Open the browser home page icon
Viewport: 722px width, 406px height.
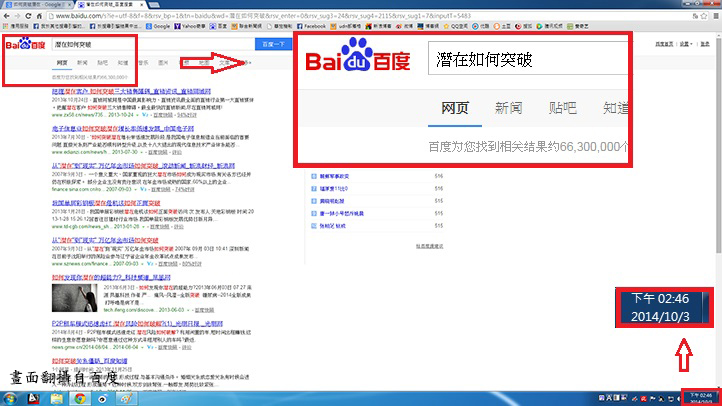(39, 16)
